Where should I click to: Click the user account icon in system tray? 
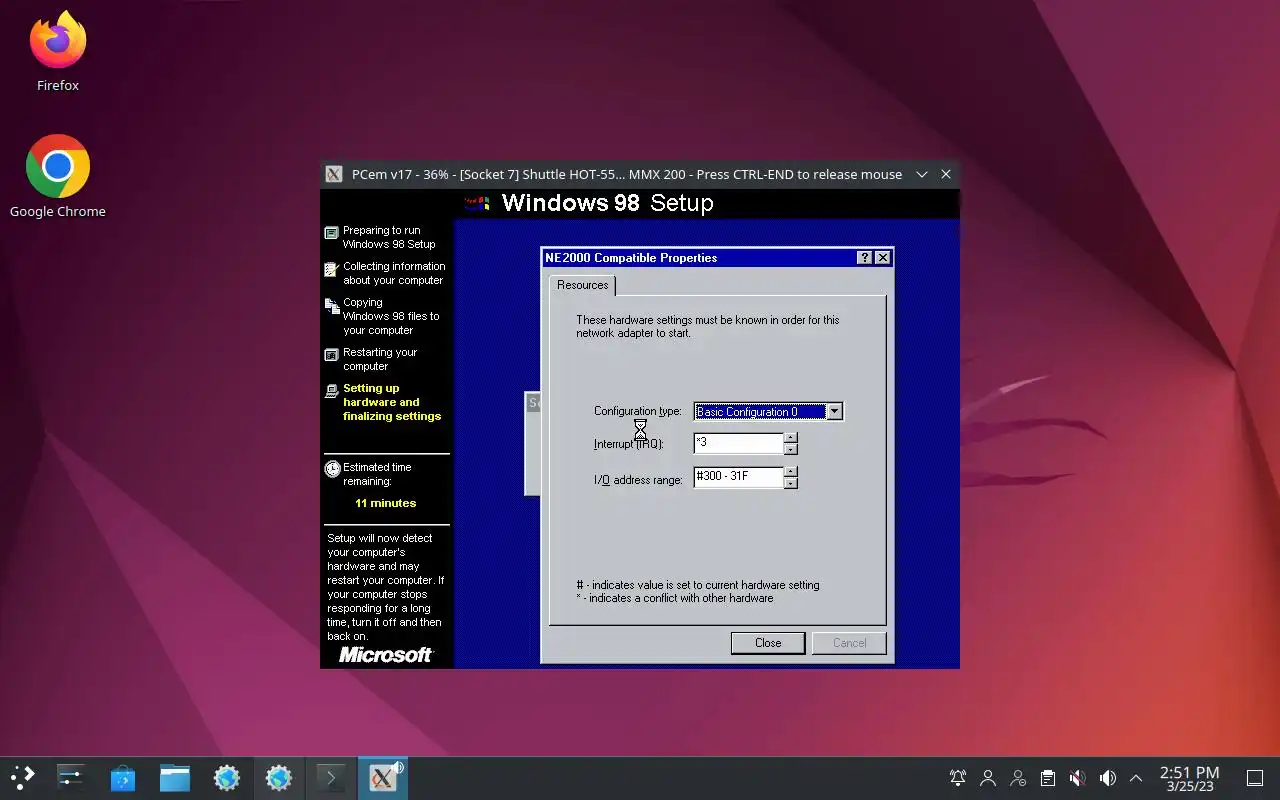click(x=988, y=778)
